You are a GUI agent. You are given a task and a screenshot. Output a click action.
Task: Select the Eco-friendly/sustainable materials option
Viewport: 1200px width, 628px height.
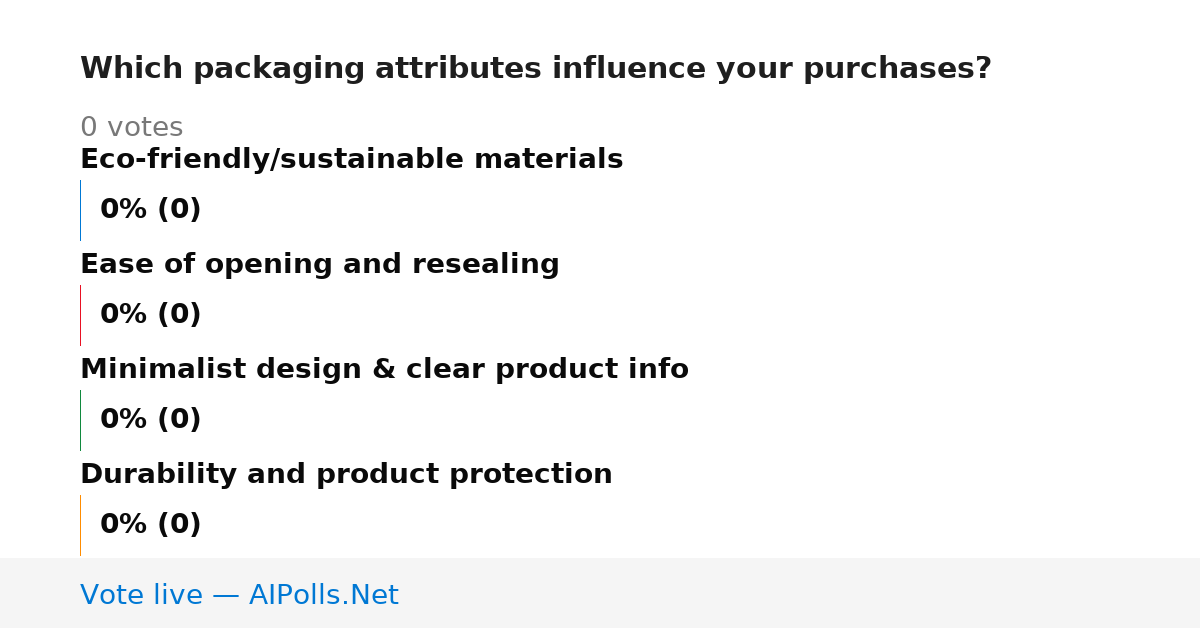(x=351, y=160)
